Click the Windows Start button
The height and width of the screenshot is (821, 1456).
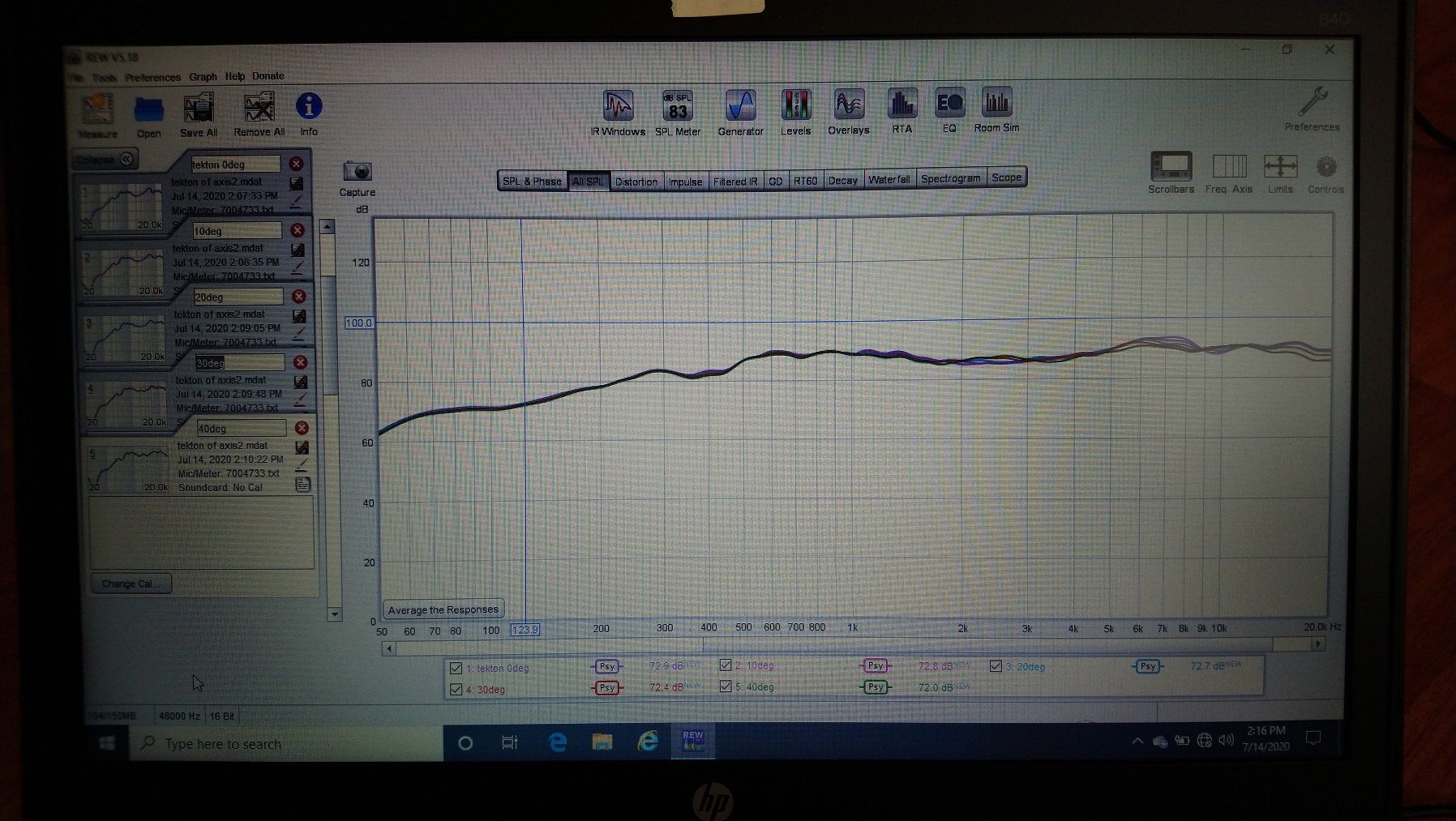tap(106, 743)
